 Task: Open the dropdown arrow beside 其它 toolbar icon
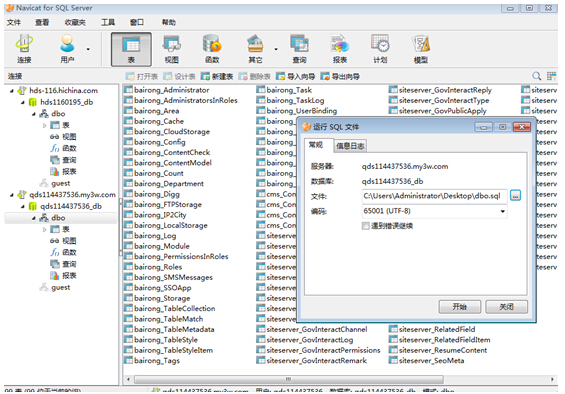pyautogui.click(x=276, y=49)
